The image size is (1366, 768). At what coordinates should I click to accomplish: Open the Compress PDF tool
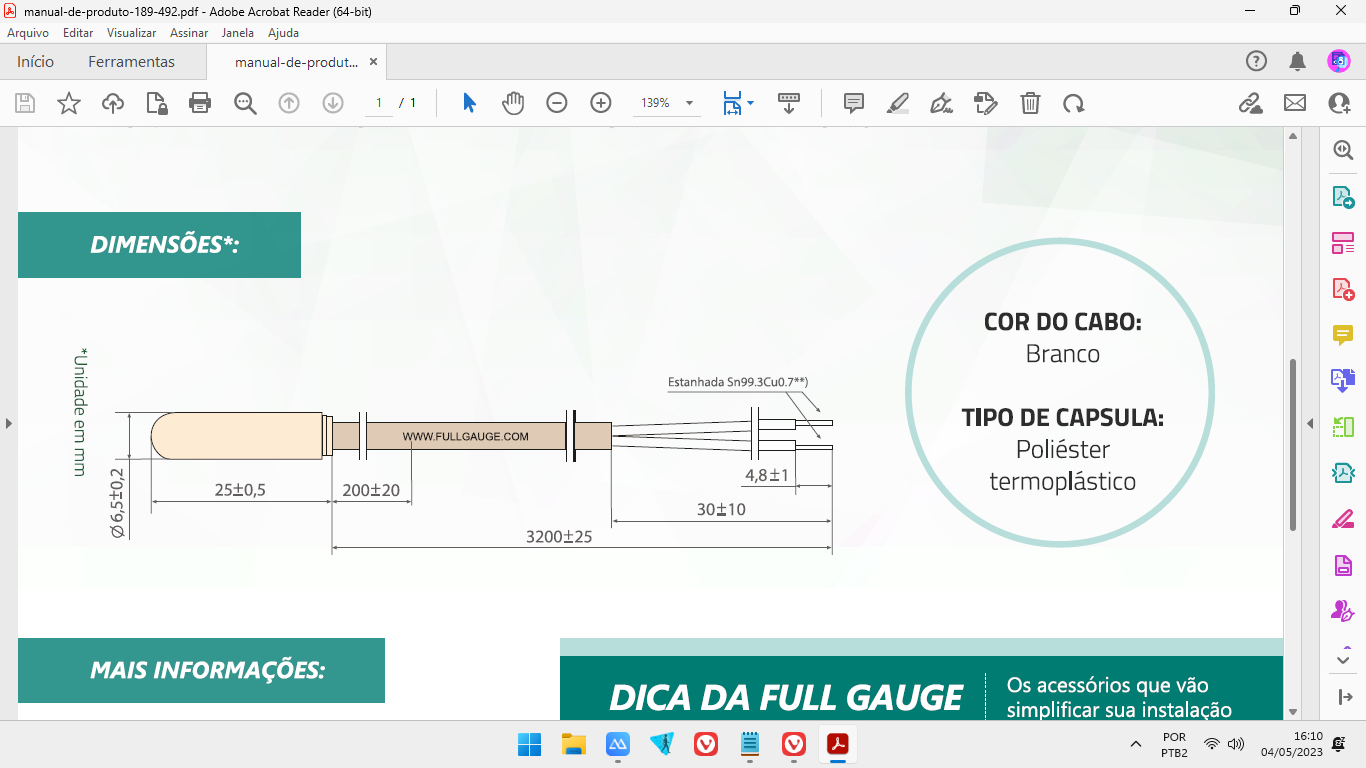click(1343, 472)
